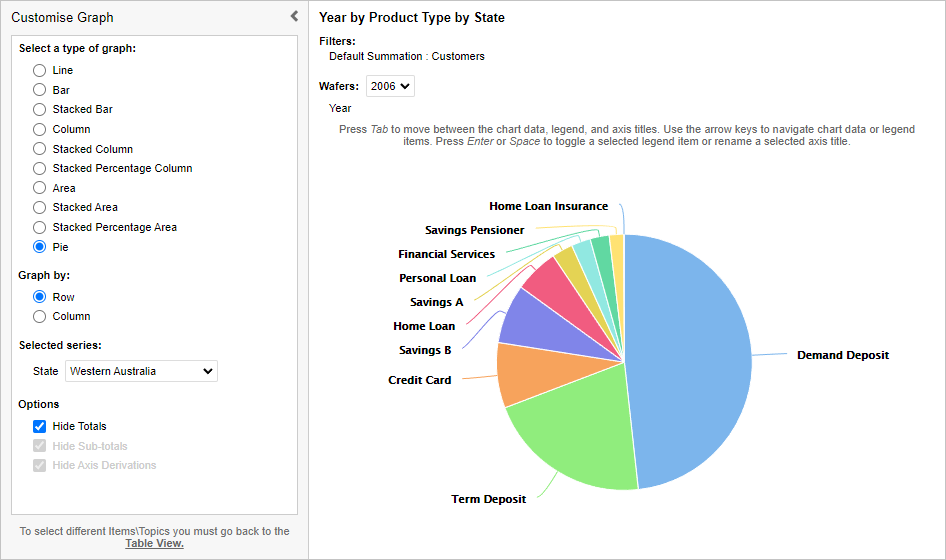Select Stacked Percentage Column option
The height and width of the screenshot is (560, 946).
[40, 169]
